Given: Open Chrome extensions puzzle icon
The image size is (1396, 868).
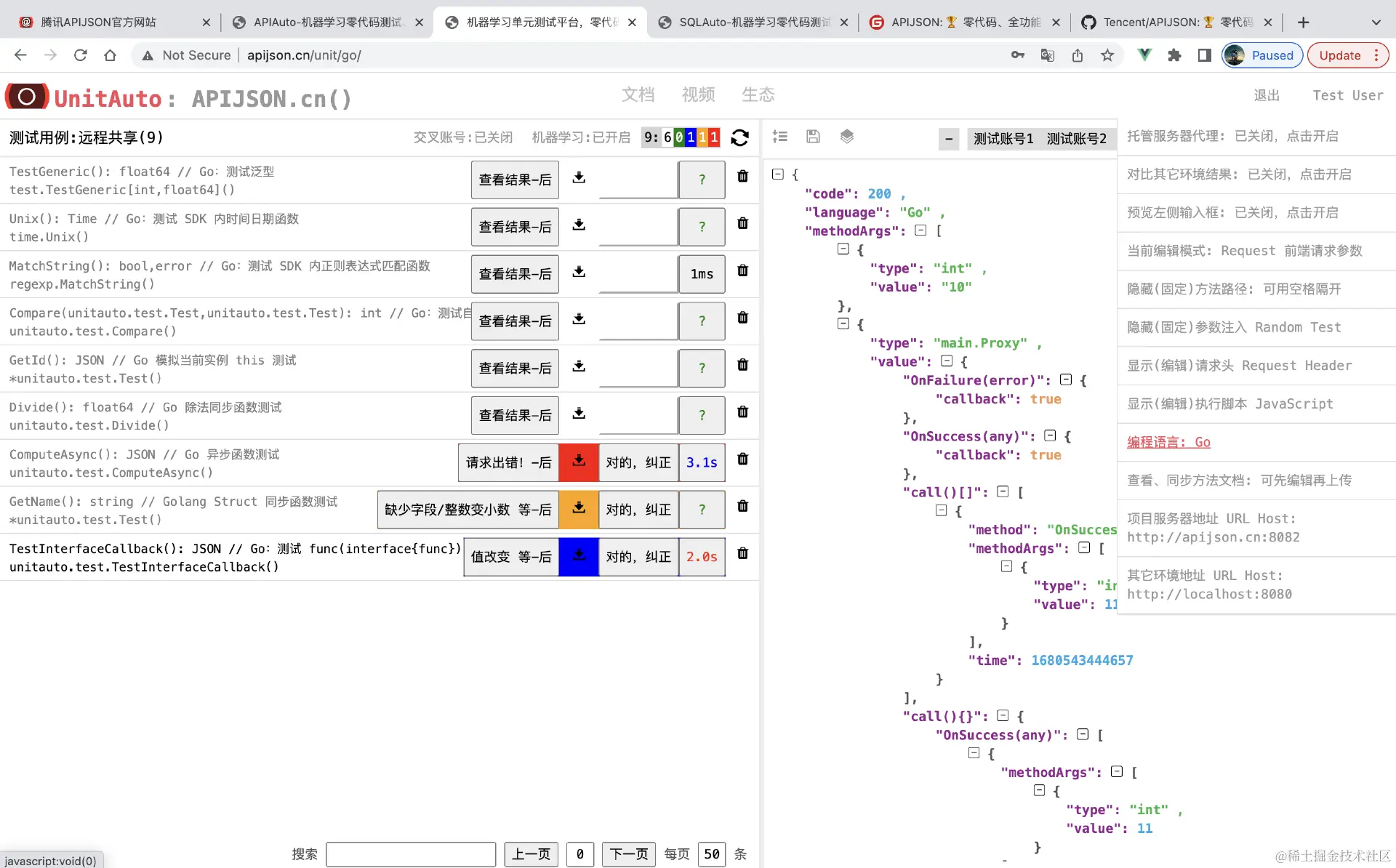Looking at the screenshot, I should (x=1174, y=55).
